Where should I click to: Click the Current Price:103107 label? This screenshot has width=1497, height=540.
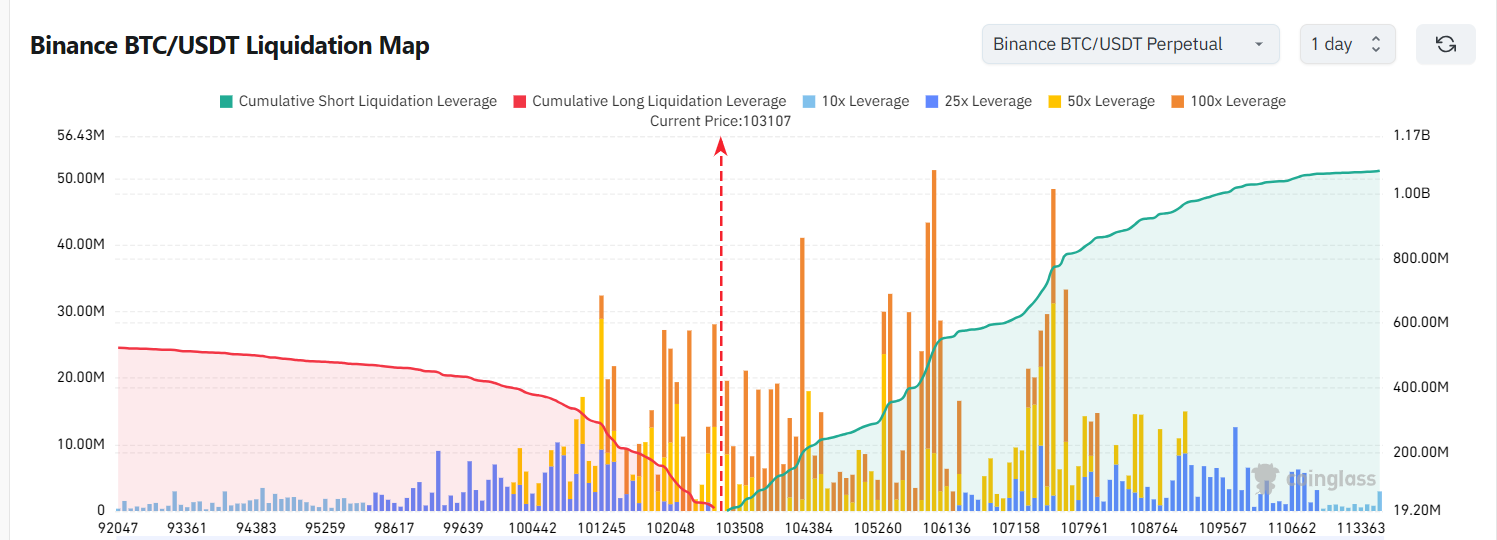[x=720, y=121]
